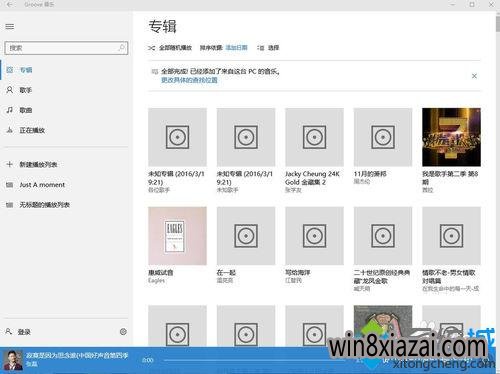Click the playlist icon beside 无标题的播放列表

[10, 205]
